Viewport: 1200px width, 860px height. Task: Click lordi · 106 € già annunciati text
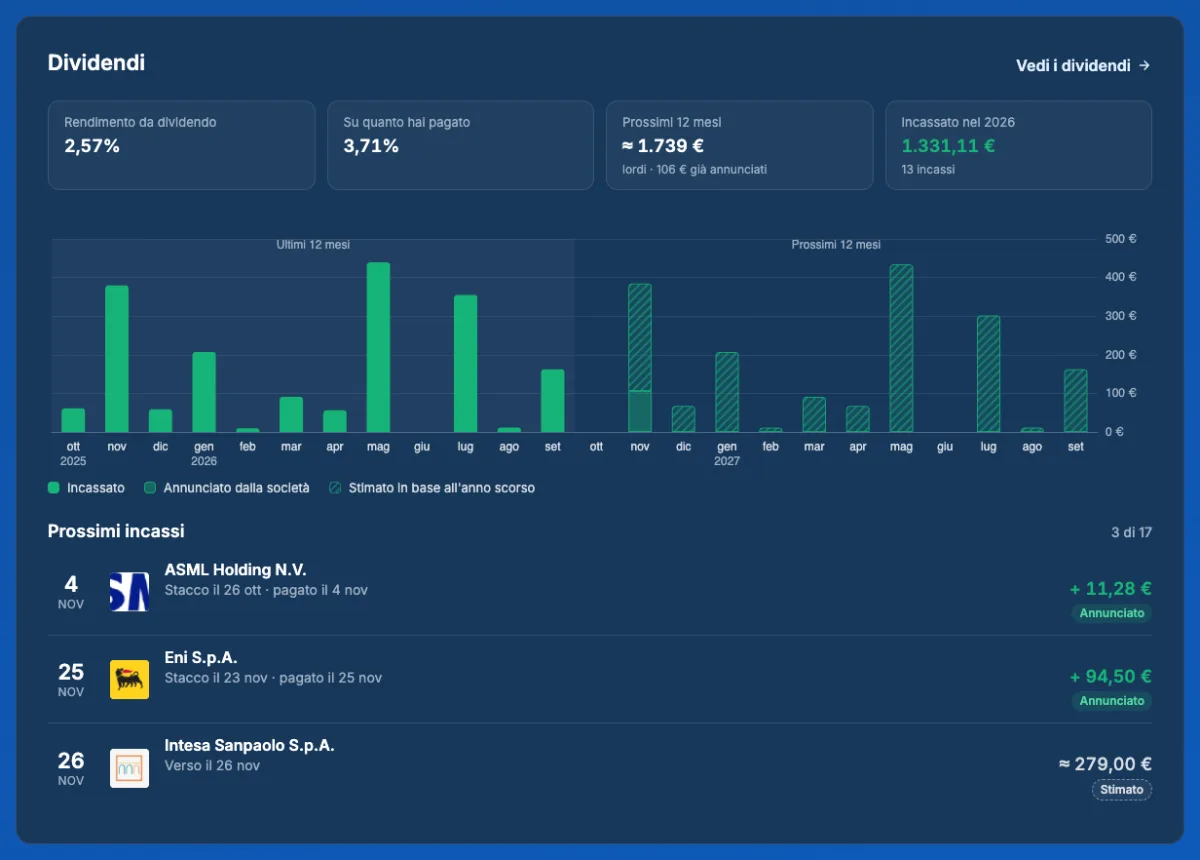pyautogui.click(x=695, y=170)
